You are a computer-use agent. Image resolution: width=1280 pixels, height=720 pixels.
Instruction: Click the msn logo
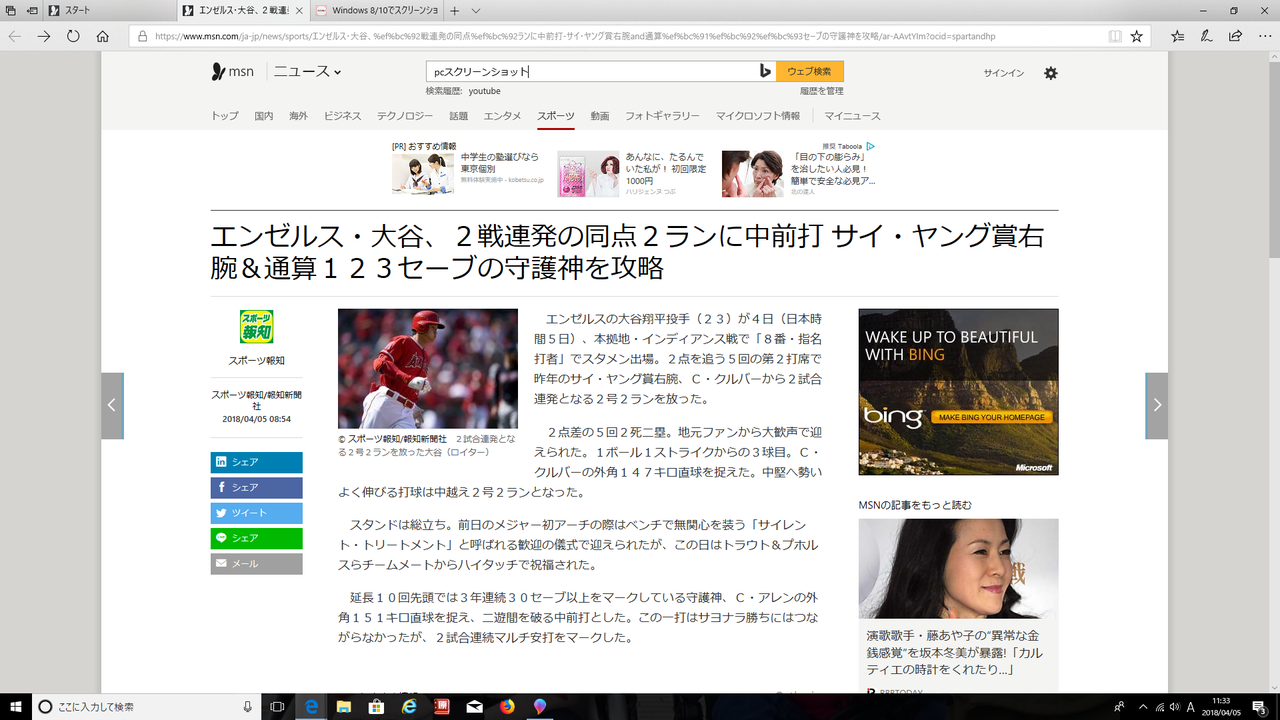[233, 71]
